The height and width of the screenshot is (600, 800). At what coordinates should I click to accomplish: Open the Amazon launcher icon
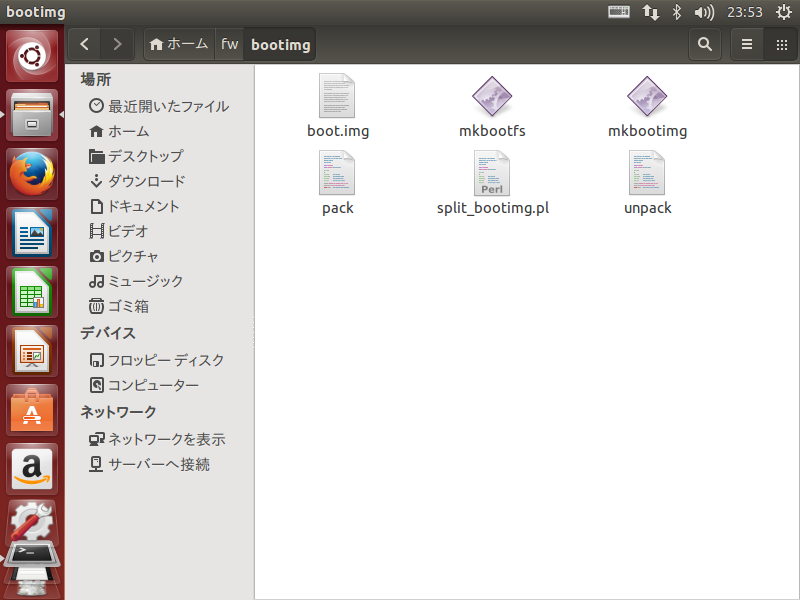tap(32, 470)
